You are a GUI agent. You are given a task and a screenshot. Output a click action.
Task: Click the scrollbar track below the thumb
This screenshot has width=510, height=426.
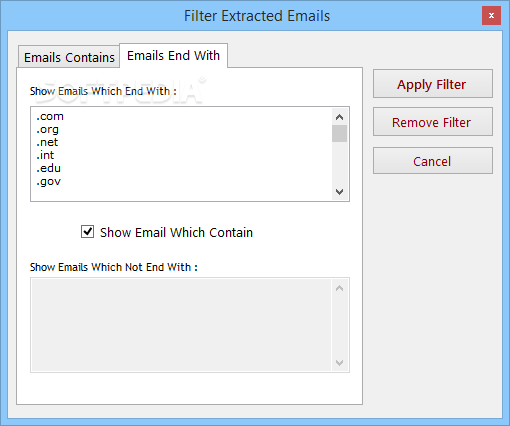(339, 163)
